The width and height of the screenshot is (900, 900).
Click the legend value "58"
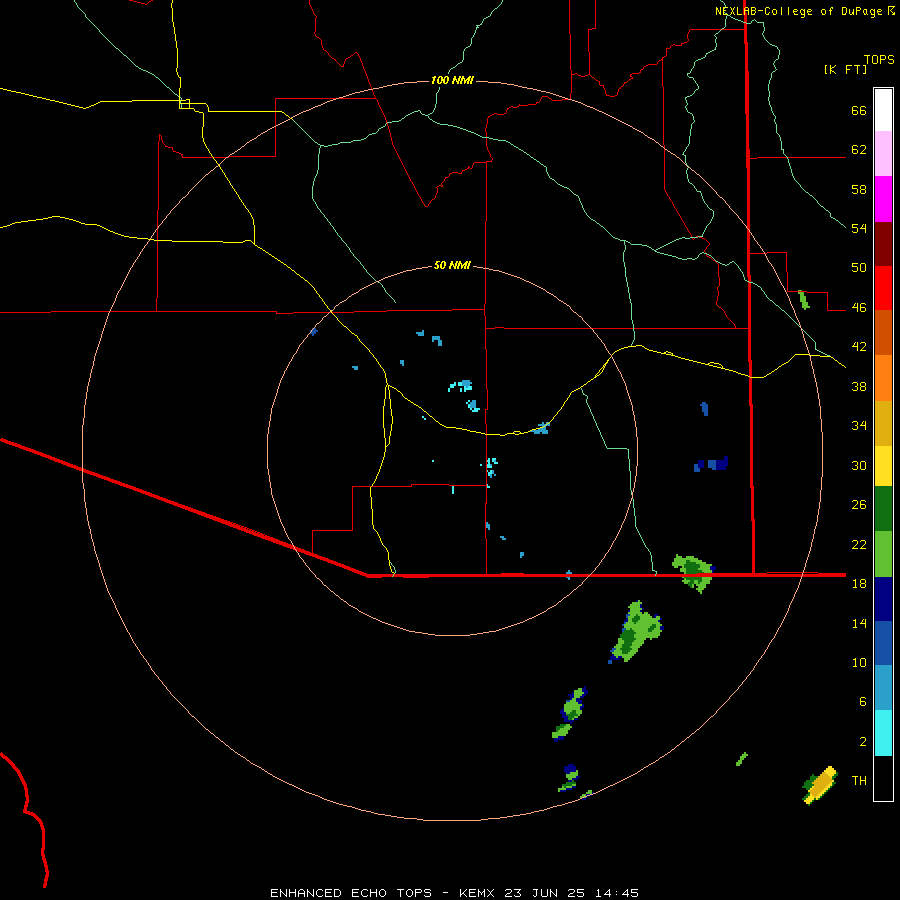pyautogui.click(x=859, y=189)
